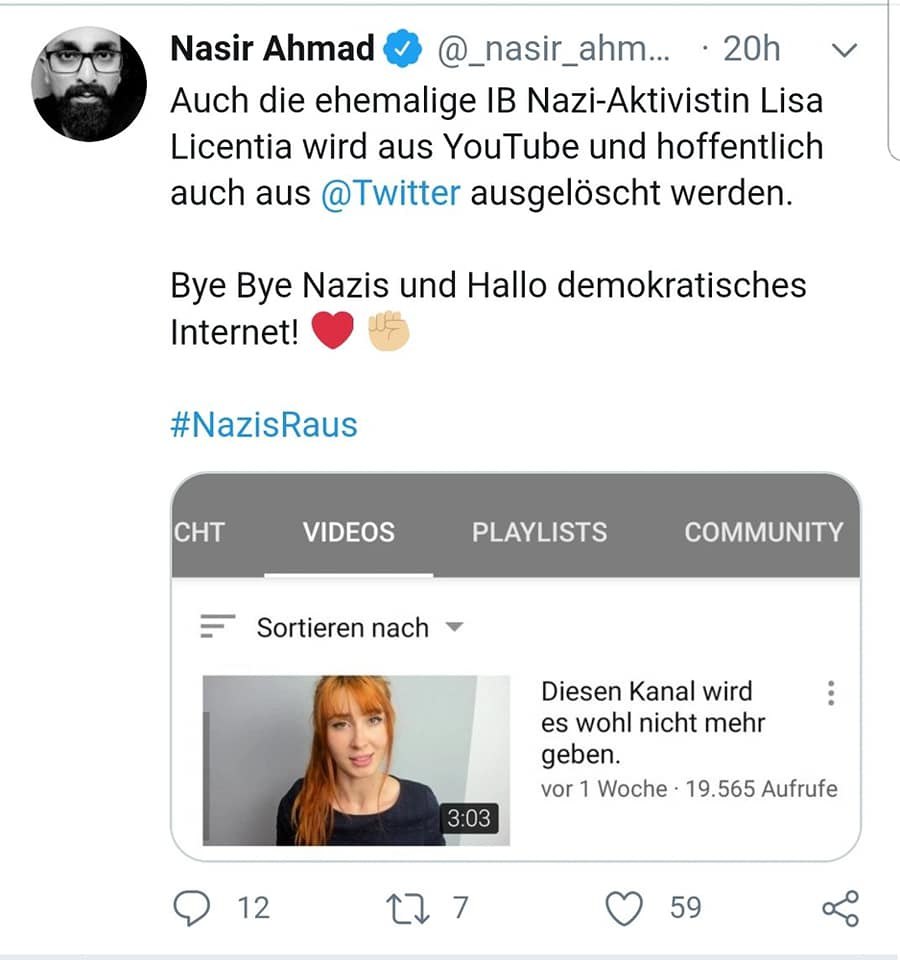Click the 20h tweet timestamp
The height and width of the screenshot is (960, 900).
[x=751, y=50]
